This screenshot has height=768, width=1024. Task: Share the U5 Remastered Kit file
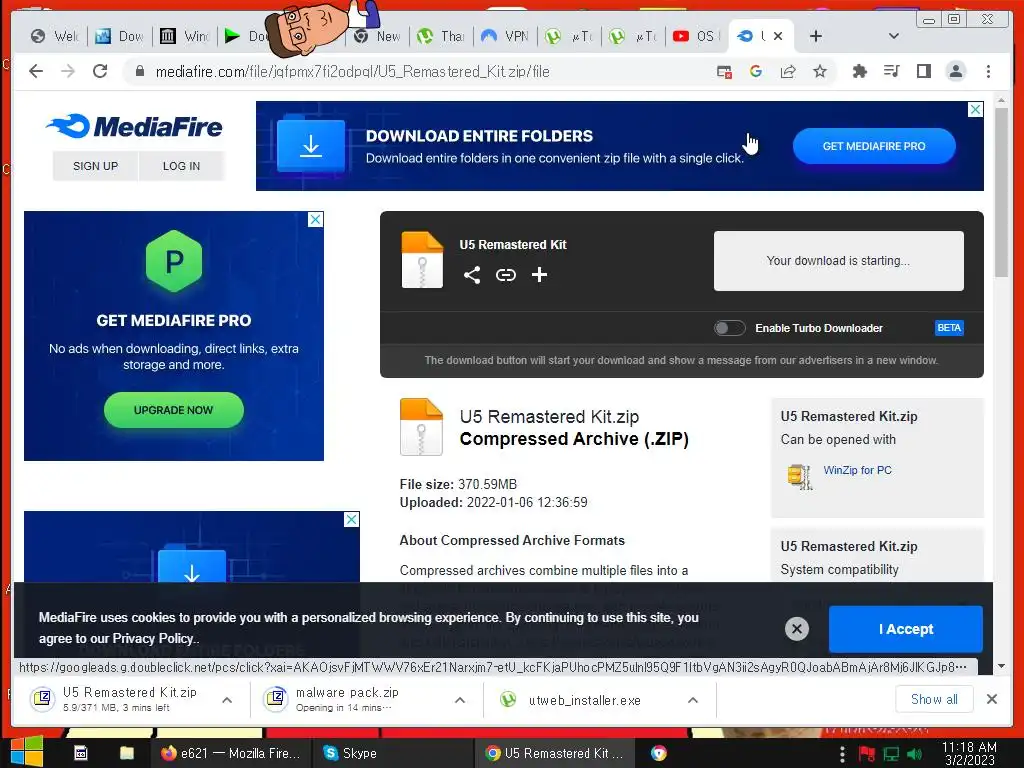click(x=472, y=275)
